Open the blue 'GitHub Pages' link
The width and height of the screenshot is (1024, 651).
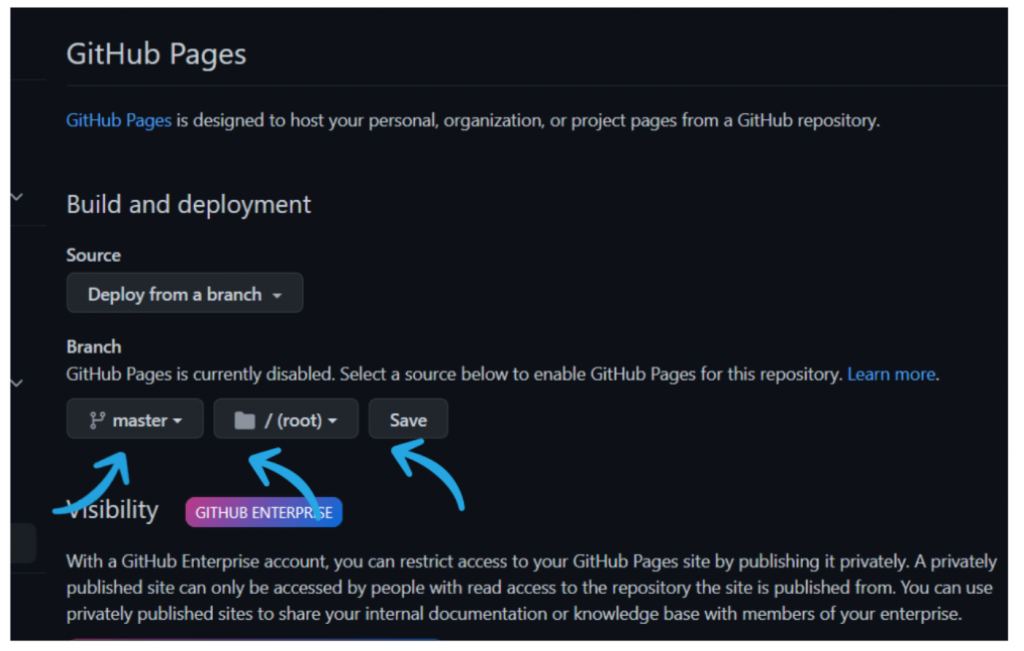pyautogui.click(x=118, y=120)
